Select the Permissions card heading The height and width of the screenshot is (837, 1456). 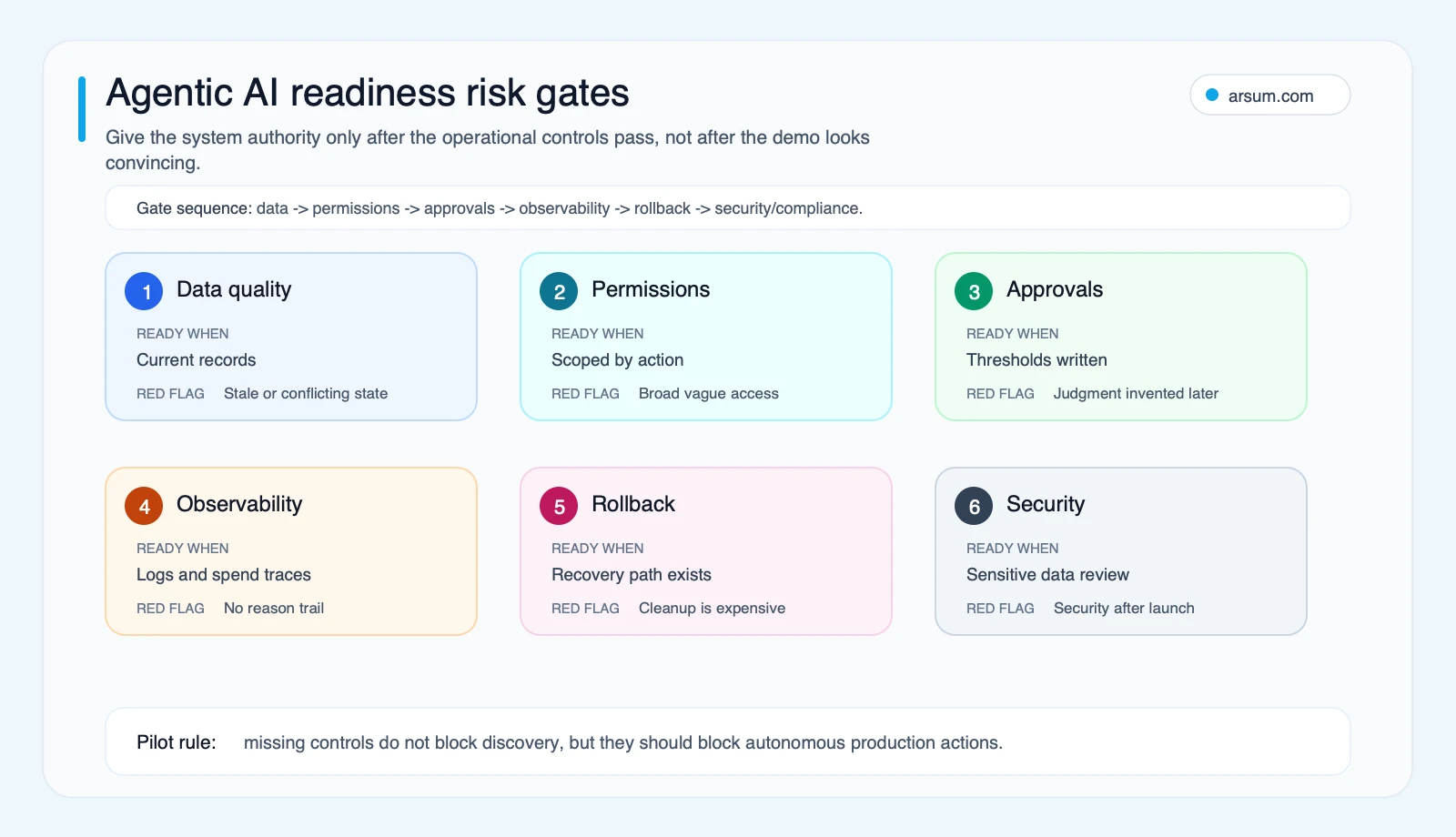[x=651, y=289]
